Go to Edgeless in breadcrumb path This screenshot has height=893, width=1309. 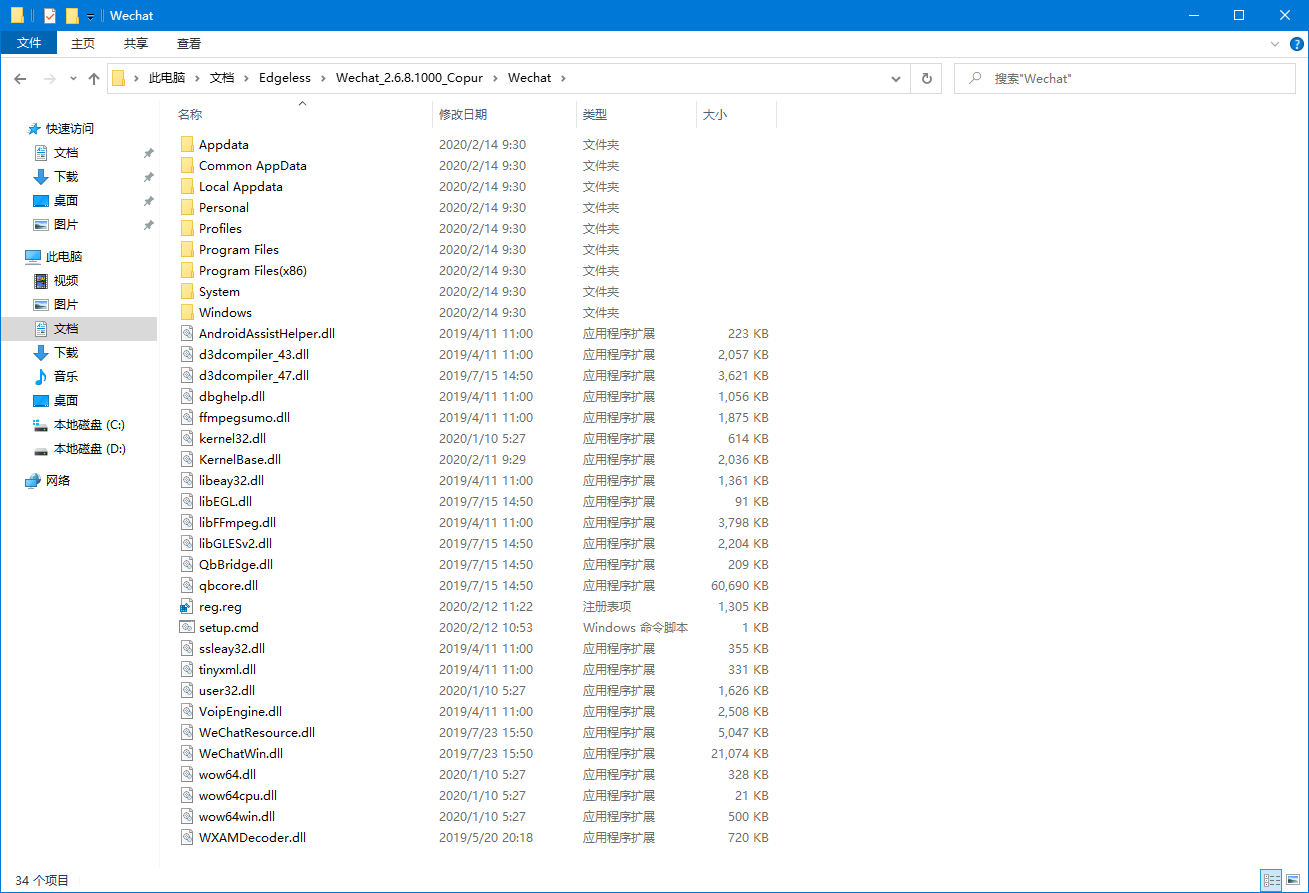click(284, 78)
